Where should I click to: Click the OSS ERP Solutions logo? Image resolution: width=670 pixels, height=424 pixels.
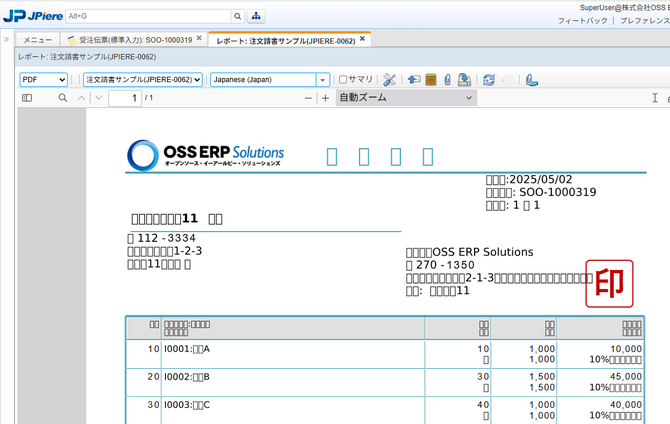pyautogui.click(x=206, y=155)
